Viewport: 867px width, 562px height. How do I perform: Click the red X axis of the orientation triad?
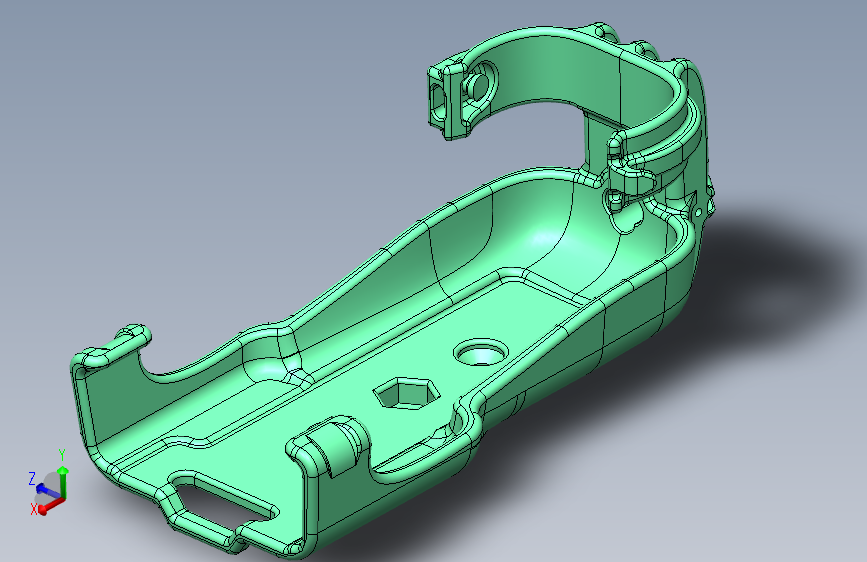(50, 506)
